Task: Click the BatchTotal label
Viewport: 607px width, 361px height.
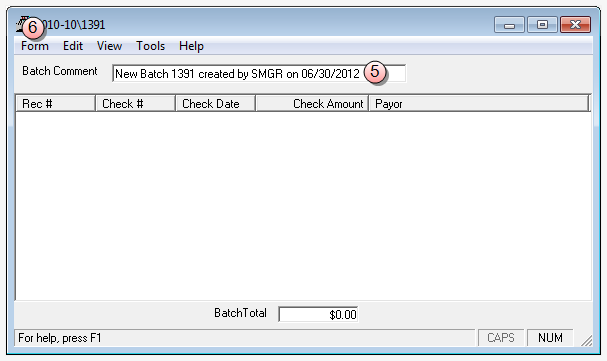Action: pyautogui.click(x=240, y=313)
